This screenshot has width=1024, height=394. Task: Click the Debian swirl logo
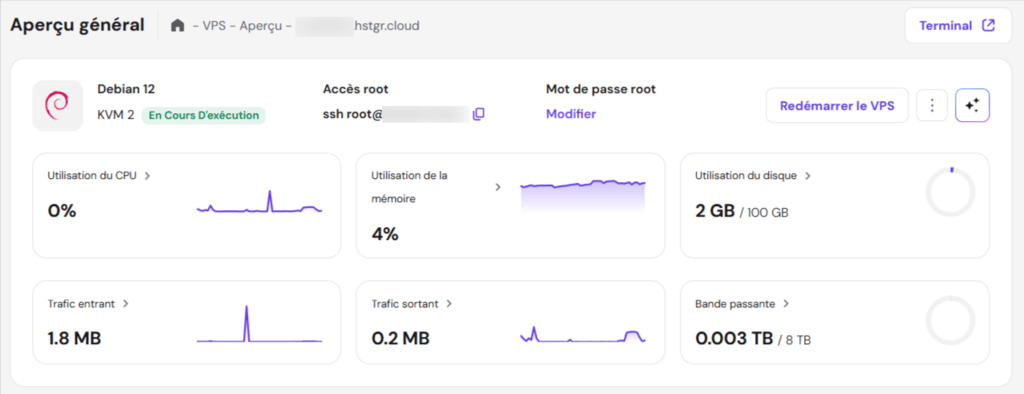(57, 105)
